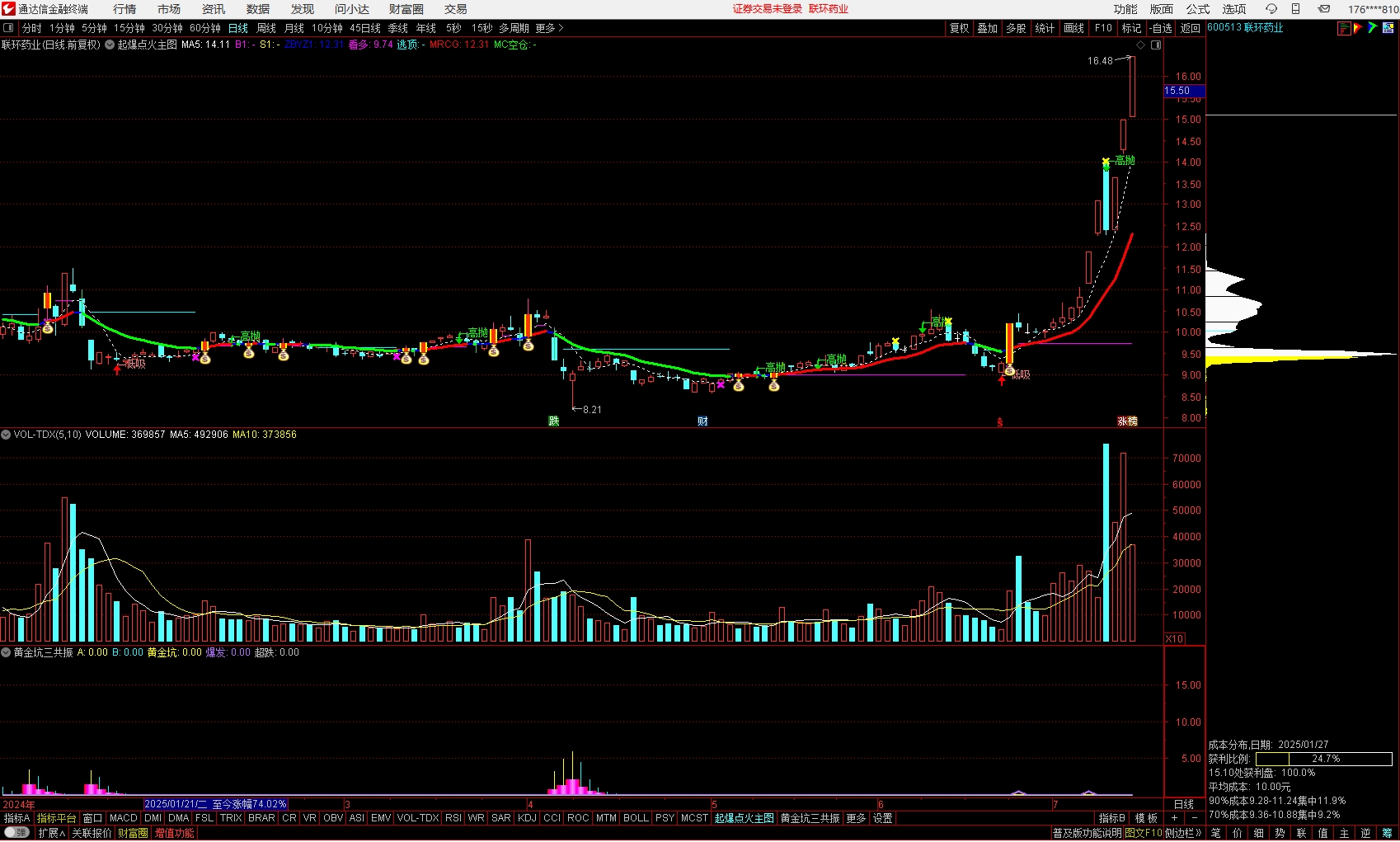Open the 资讯 menu
The image size is (1400, 842).
[x=214, y=9]
